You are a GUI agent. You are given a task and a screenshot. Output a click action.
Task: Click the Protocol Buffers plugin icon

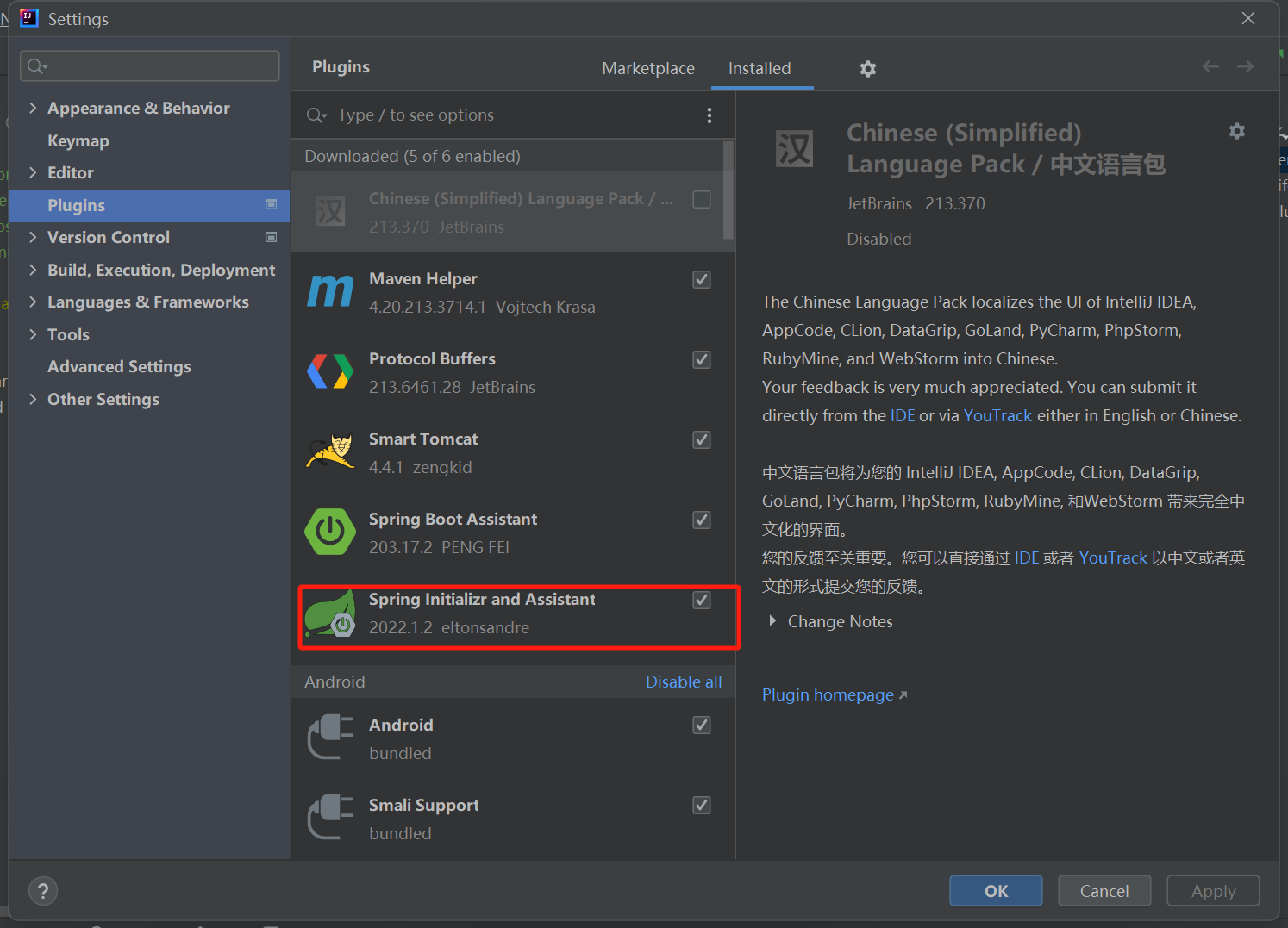330,371
